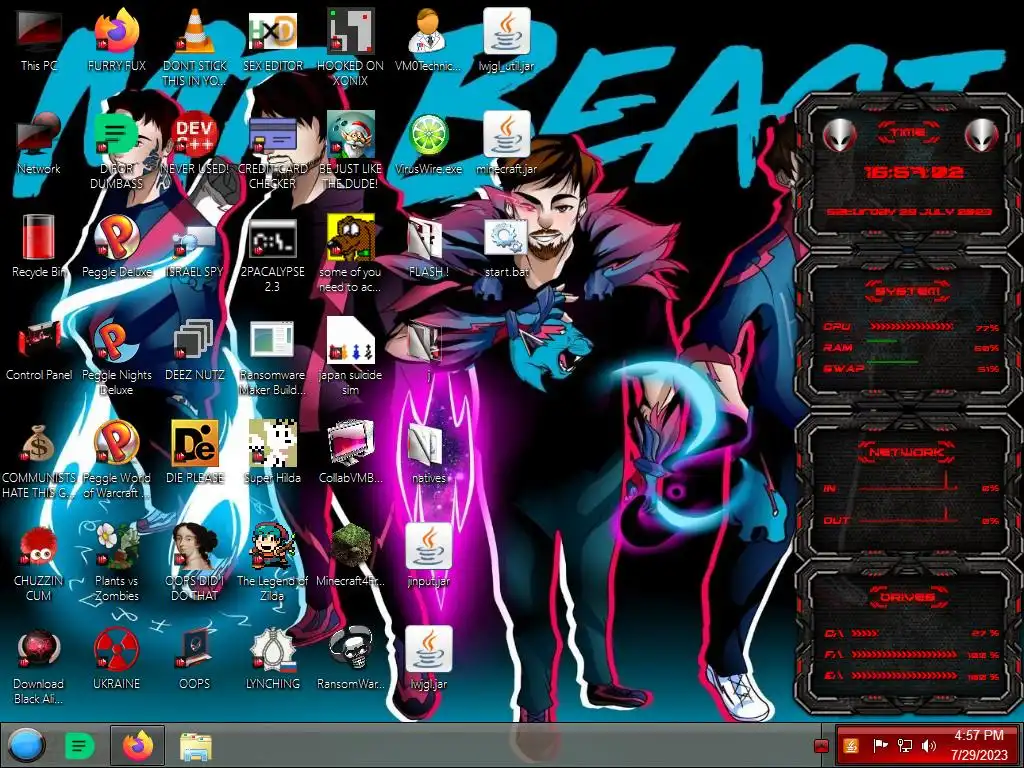1024x768 pixels.
Task: Select the Download Black Ali icon
Action: click(39, 665)
